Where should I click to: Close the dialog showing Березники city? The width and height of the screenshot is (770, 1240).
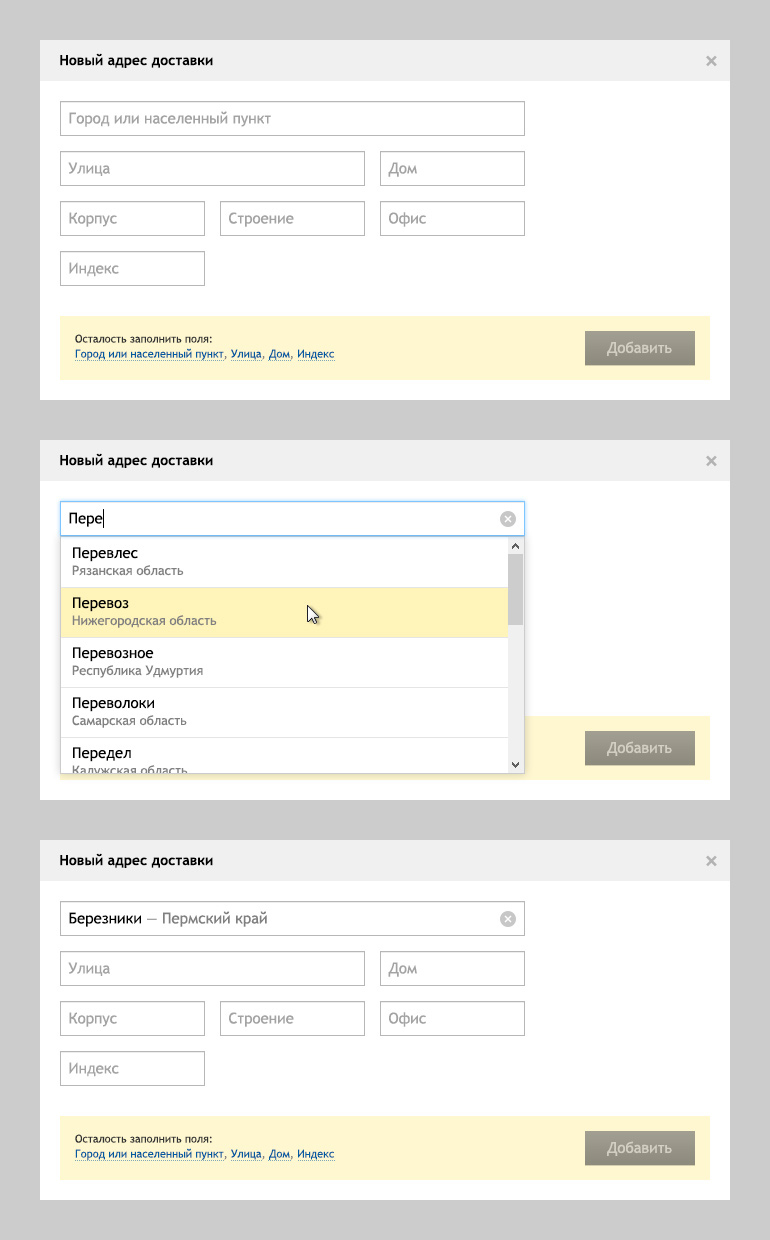711,861
